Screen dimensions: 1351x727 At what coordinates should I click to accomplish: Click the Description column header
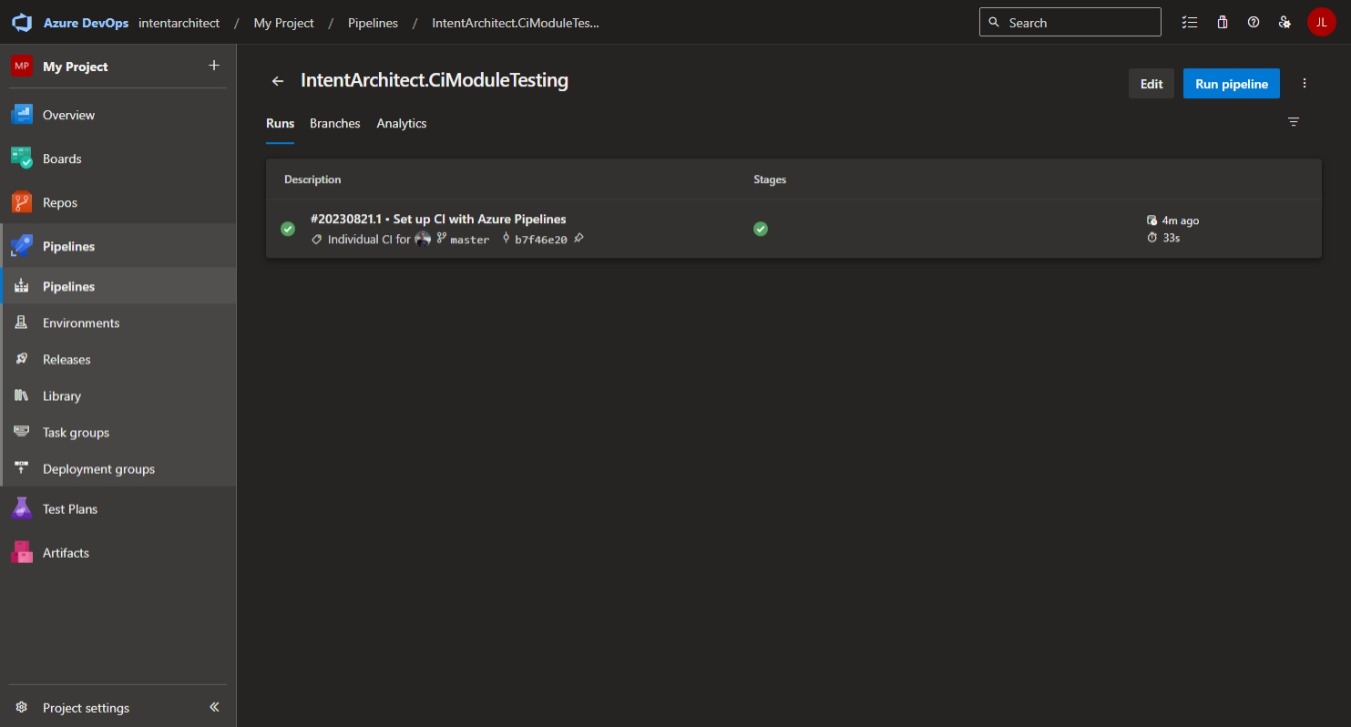click(x=313, y=180)
